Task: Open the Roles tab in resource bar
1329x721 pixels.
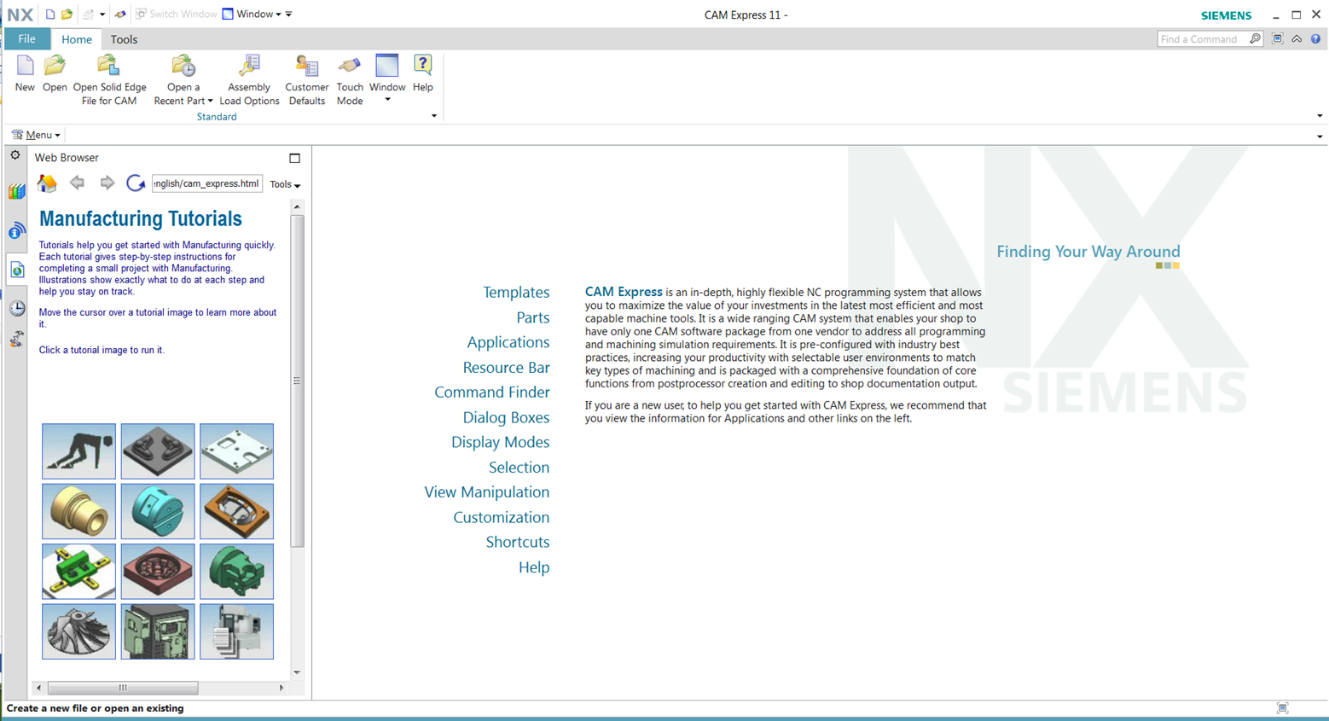Action: (17, 340)
